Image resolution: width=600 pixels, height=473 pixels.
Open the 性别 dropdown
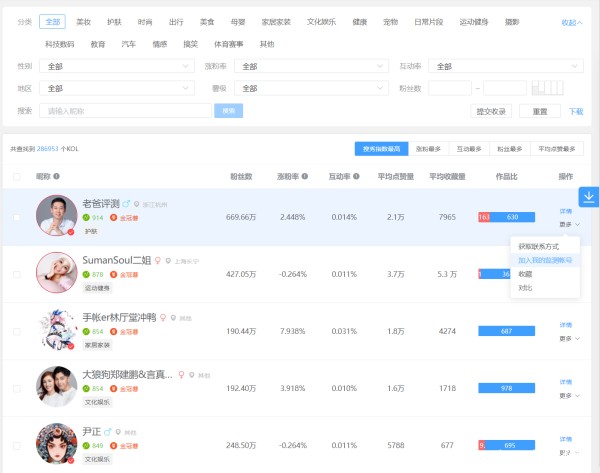pos(118,66)
